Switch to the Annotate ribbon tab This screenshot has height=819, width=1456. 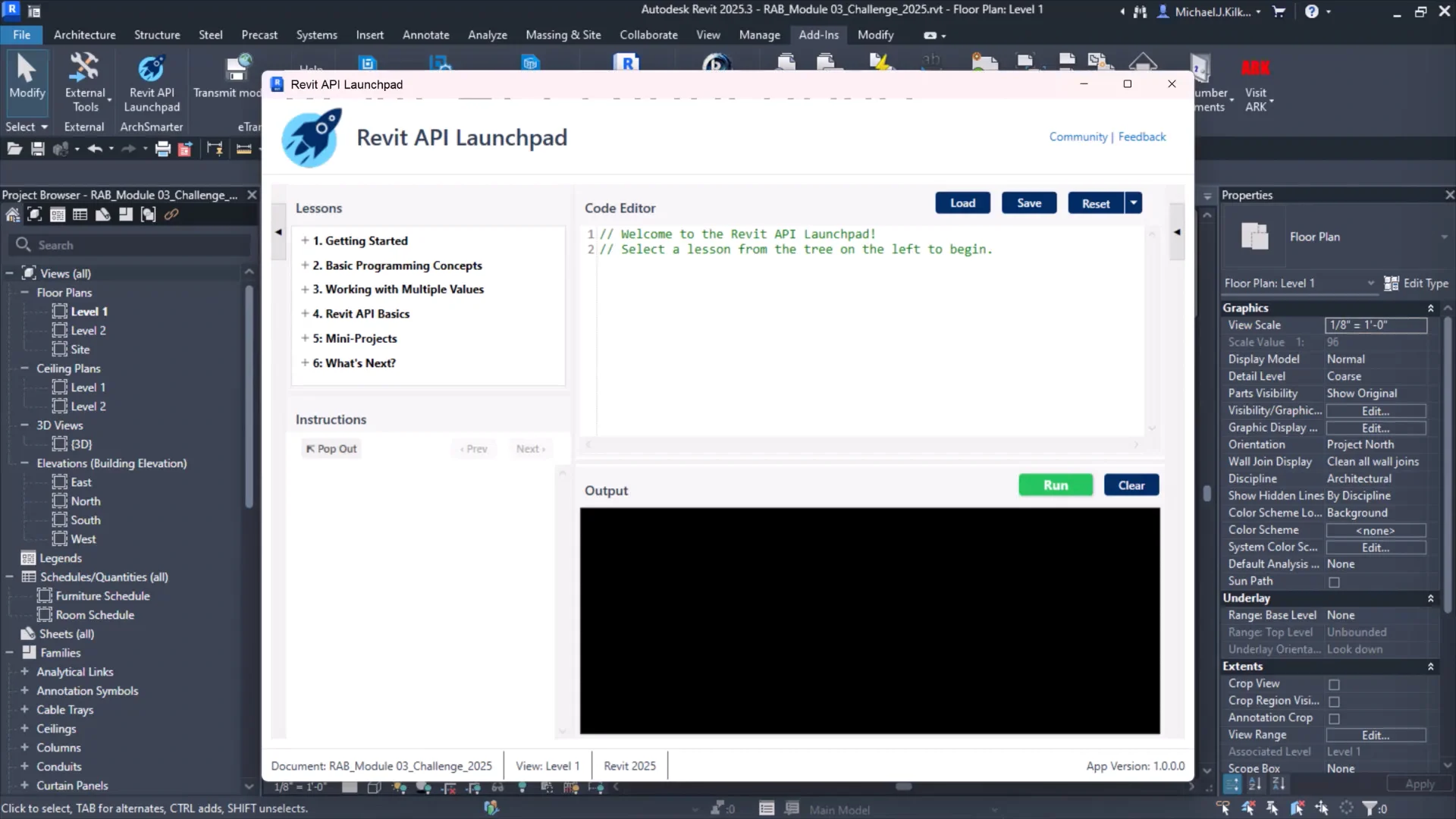[425, 35]
